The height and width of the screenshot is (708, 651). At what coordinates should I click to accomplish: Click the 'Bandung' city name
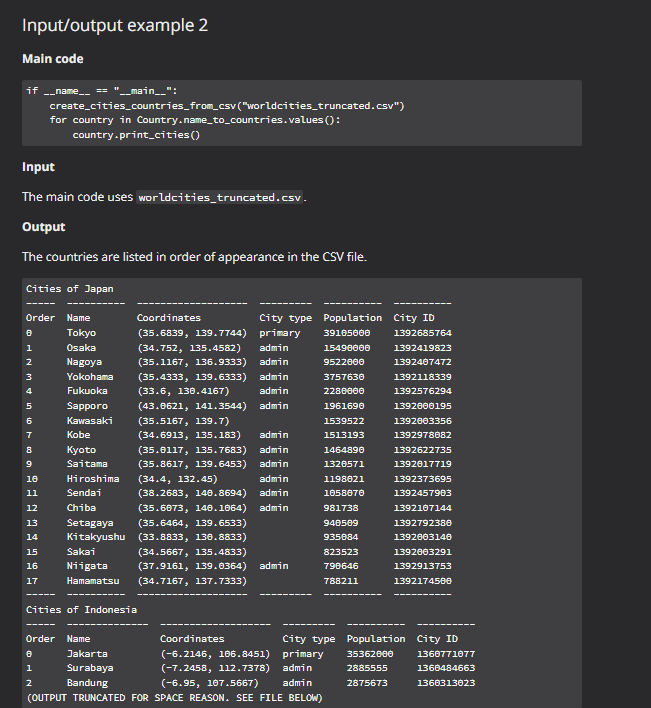[87, 682]
